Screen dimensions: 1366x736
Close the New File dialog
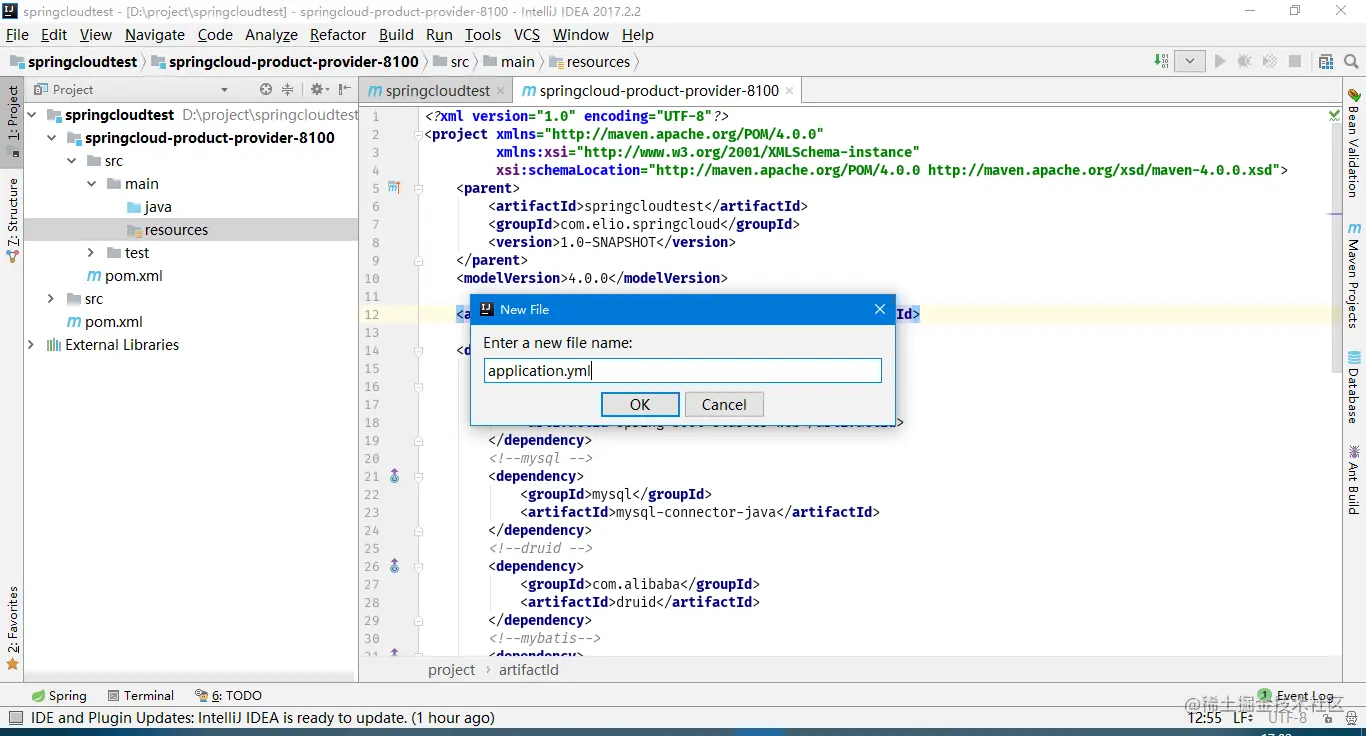(880, 310)
